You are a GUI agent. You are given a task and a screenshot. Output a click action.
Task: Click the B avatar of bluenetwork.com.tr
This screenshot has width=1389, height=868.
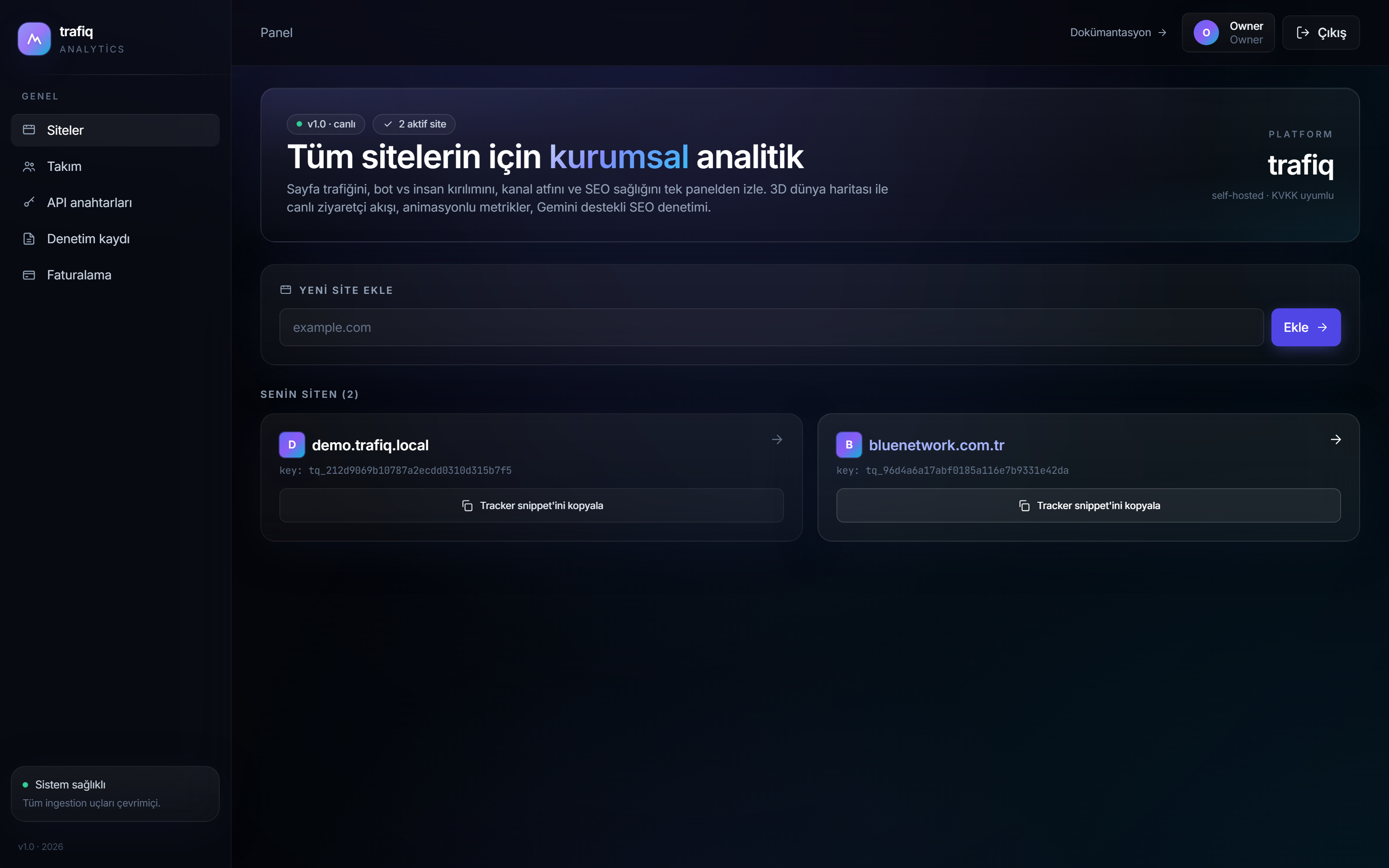point(849,445)
